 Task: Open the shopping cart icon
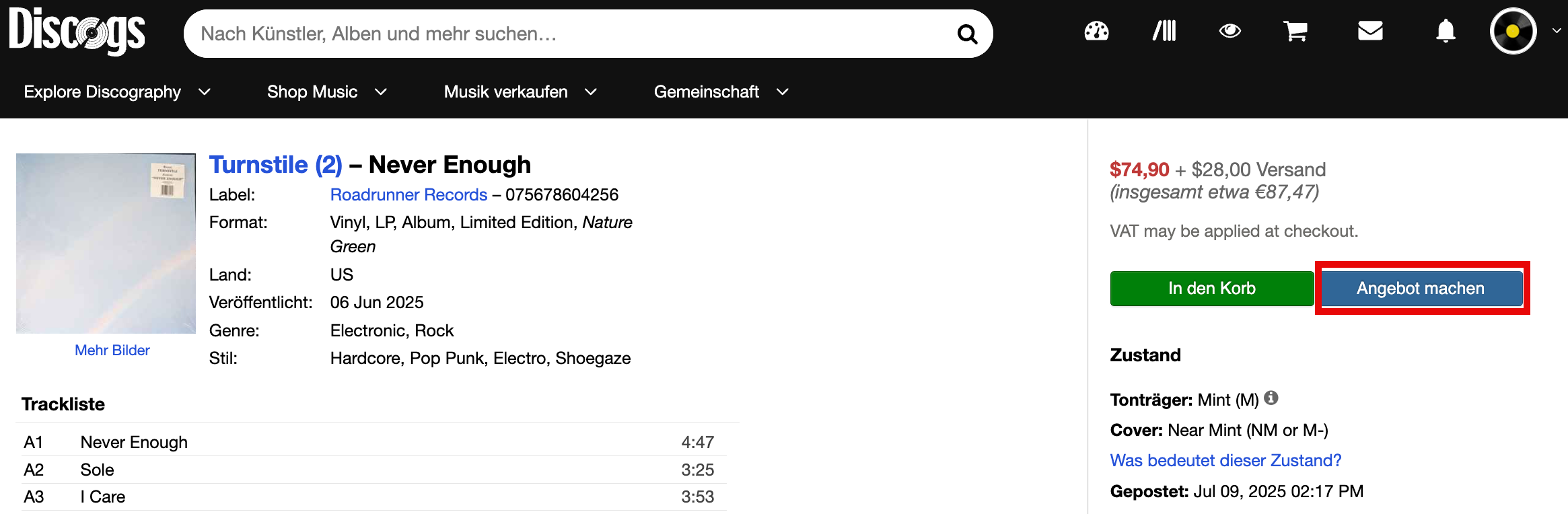pyautogui.click(x=1295, y=31)
